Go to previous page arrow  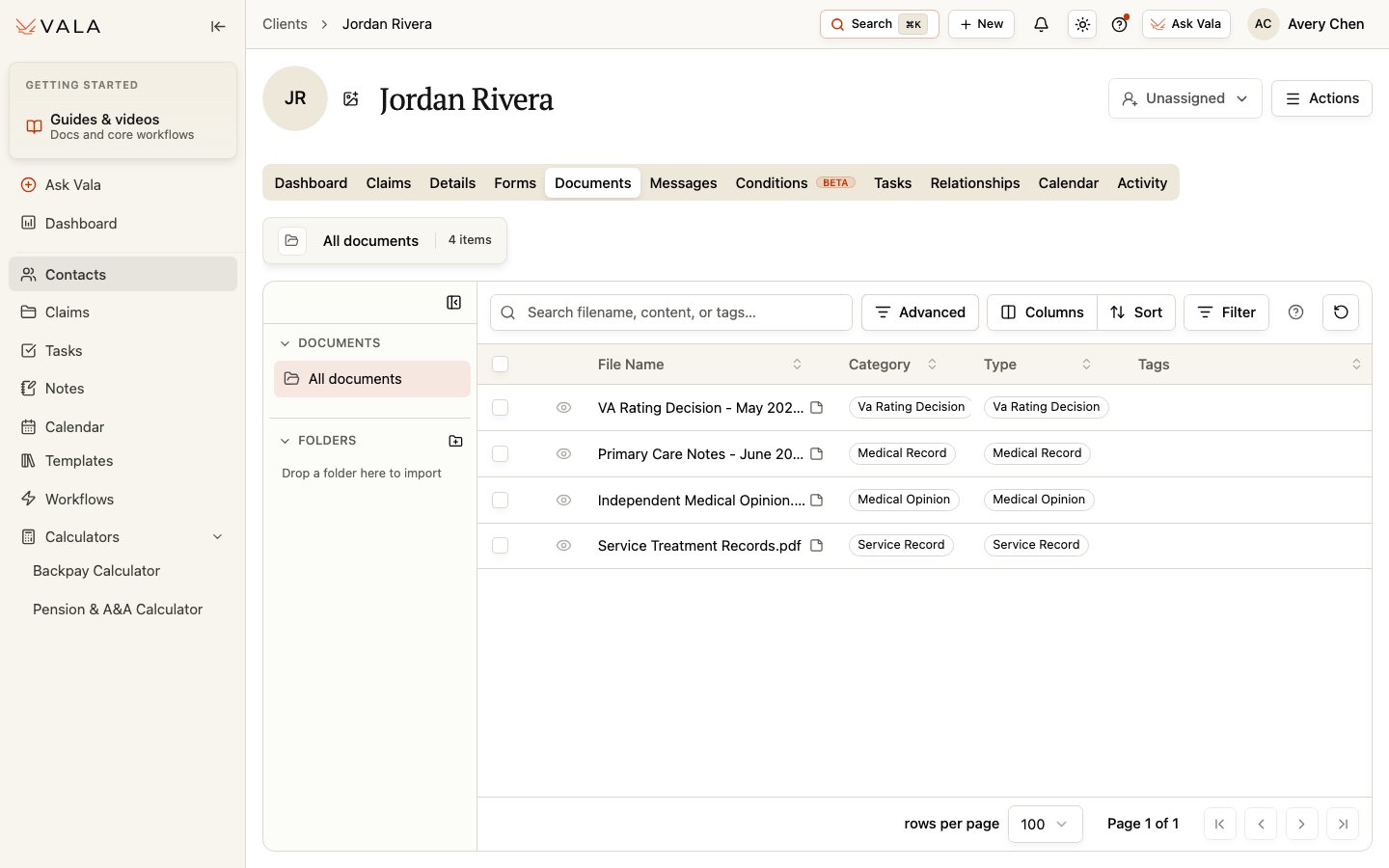coord(1261,824)
